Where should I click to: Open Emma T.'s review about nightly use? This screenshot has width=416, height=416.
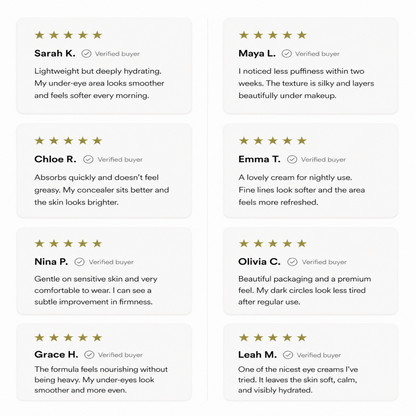click(x=310, y=171)
